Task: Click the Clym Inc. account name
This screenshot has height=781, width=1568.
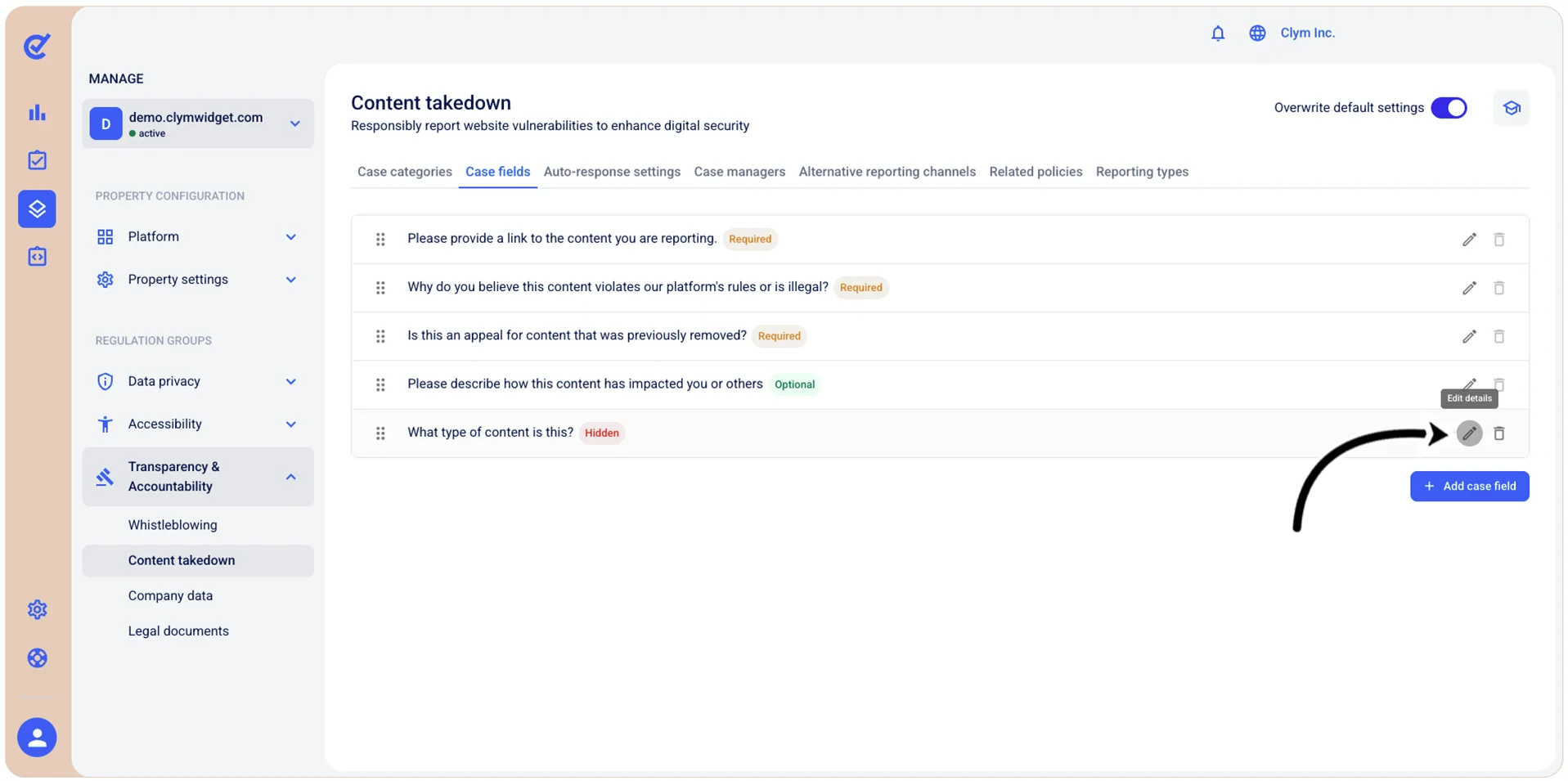Action: pos(1307,34)
